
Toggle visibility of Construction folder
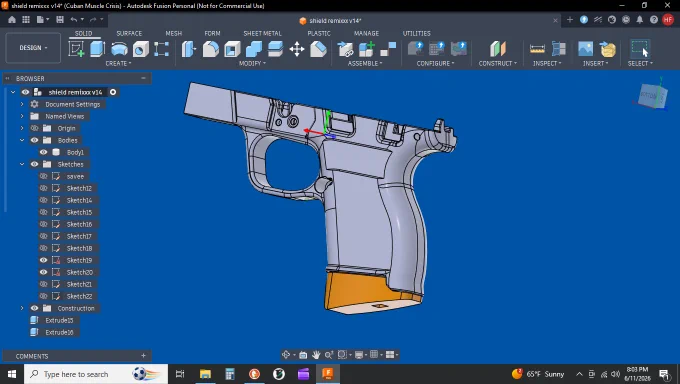(34, 308)
